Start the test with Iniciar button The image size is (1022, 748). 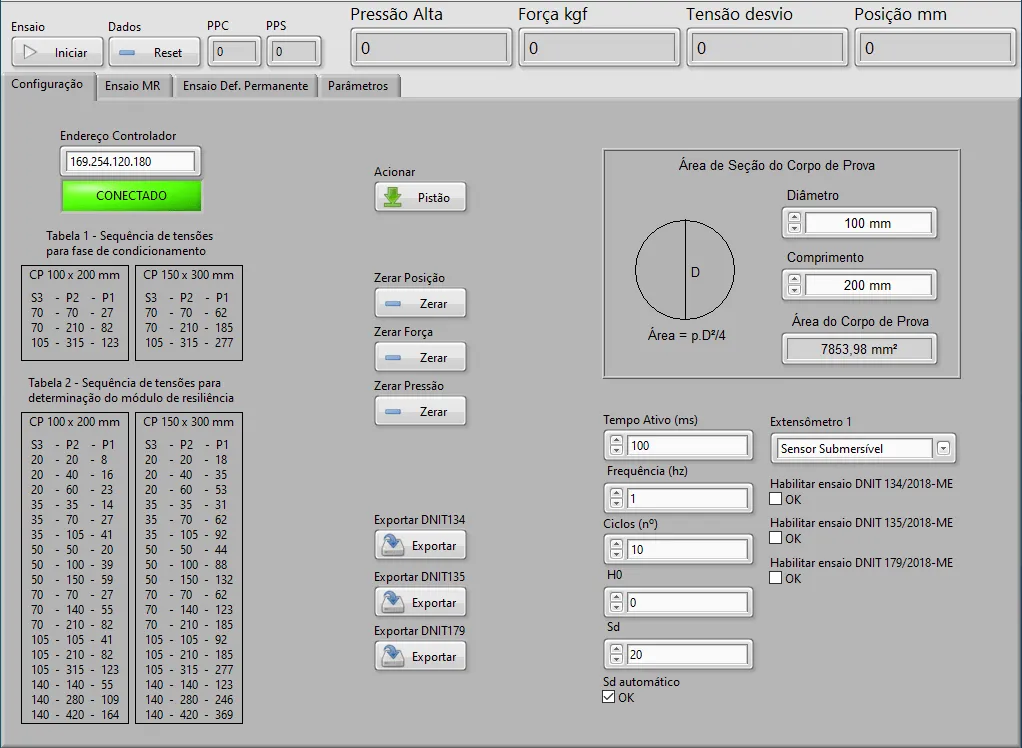pos(57,52)
